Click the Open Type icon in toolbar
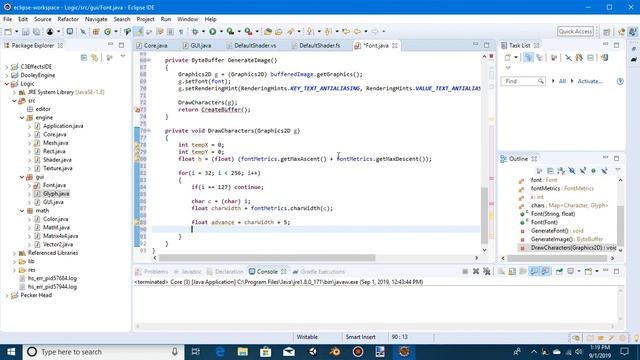 tap(268, 31)
